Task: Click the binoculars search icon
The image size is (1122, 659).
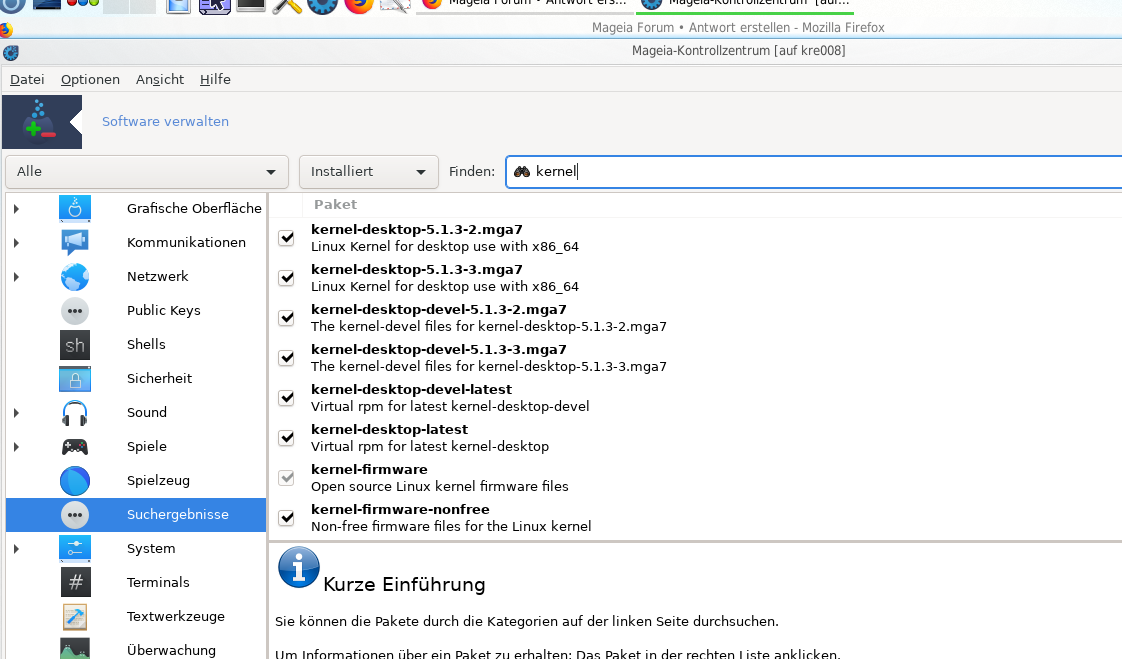Action: click(x=522, y=172)
